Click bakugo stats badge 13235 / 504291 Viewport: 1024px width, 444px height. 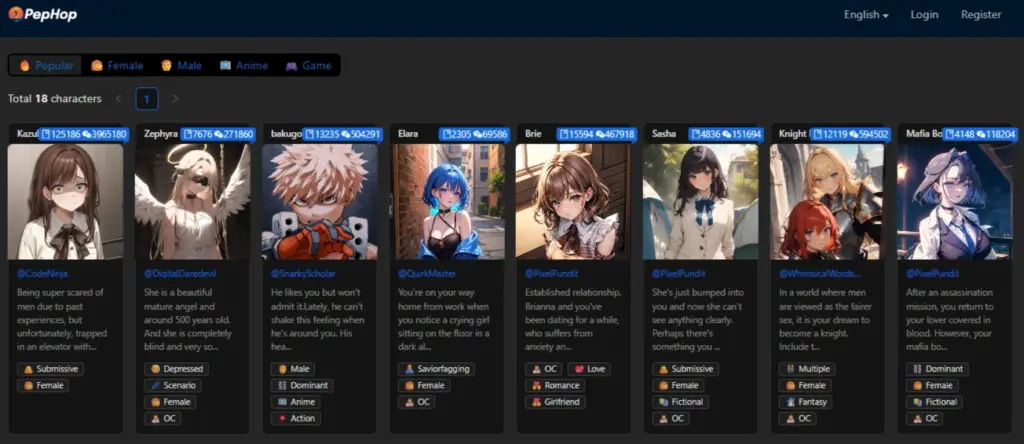point(343,134)
